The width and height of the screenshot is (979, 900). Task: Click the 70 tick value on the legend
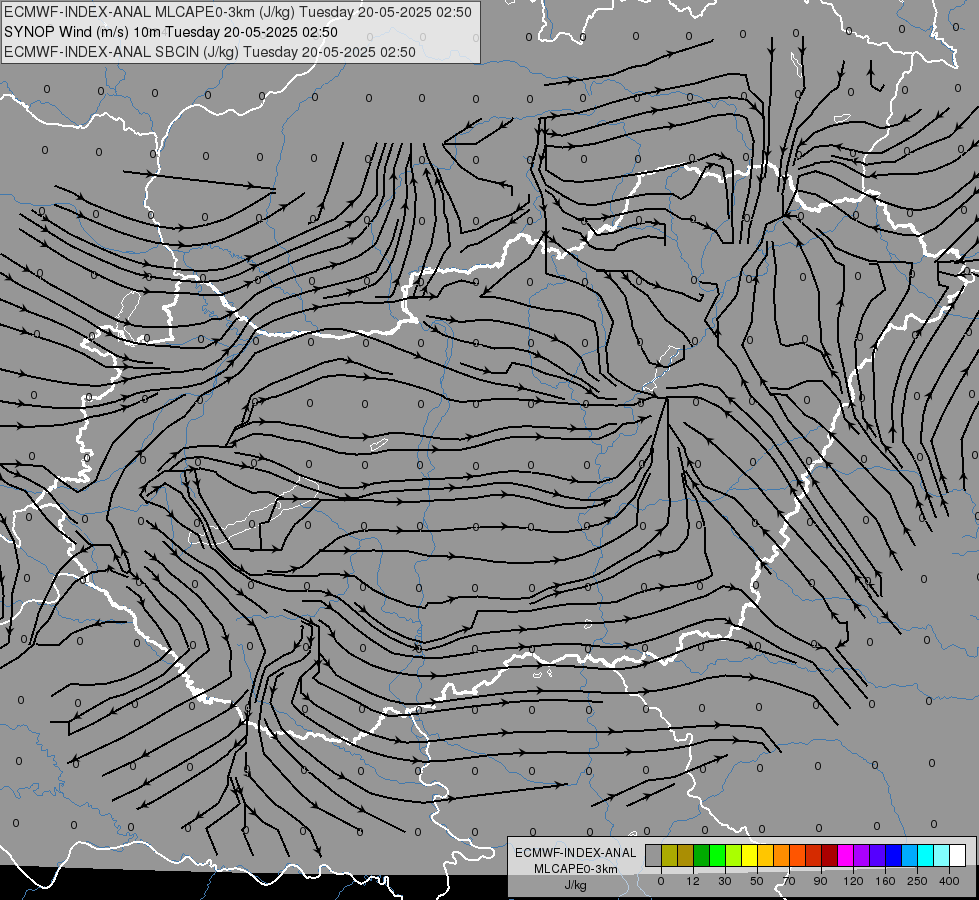coord(789,881)
